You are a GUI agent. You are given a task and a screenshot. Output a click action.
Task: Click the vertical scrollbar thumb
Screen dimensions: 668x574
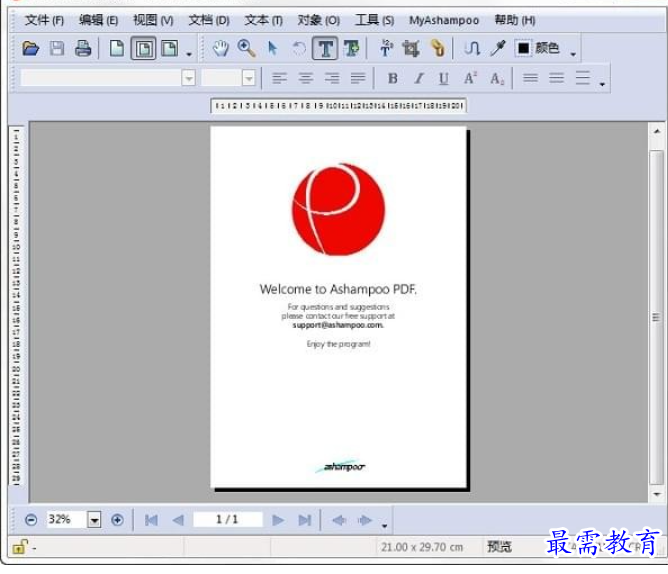pos(656,317)
